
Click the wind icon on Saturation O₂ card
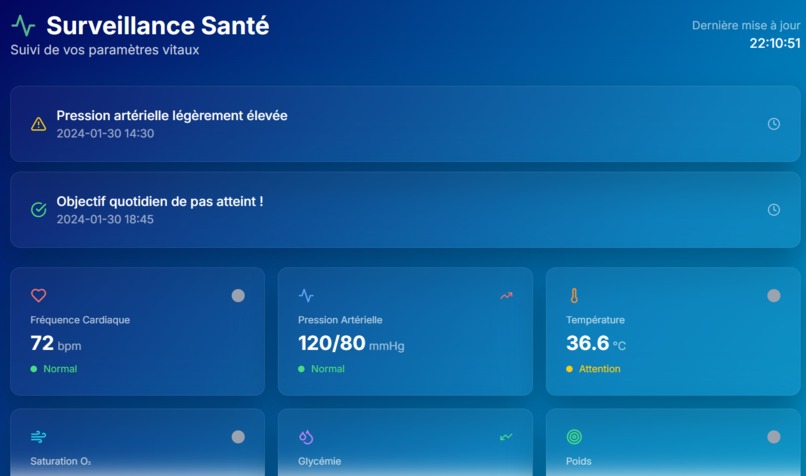tap(39, 437)
